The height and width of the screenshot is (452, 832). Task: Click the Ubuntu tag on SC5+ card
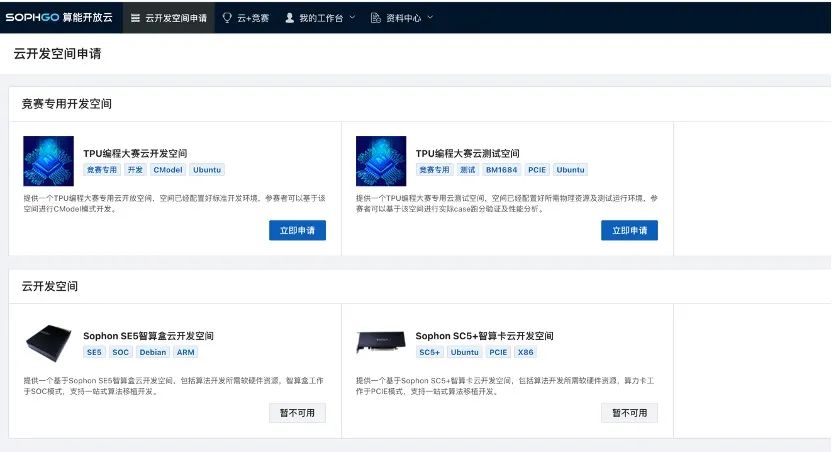(464, 352)
